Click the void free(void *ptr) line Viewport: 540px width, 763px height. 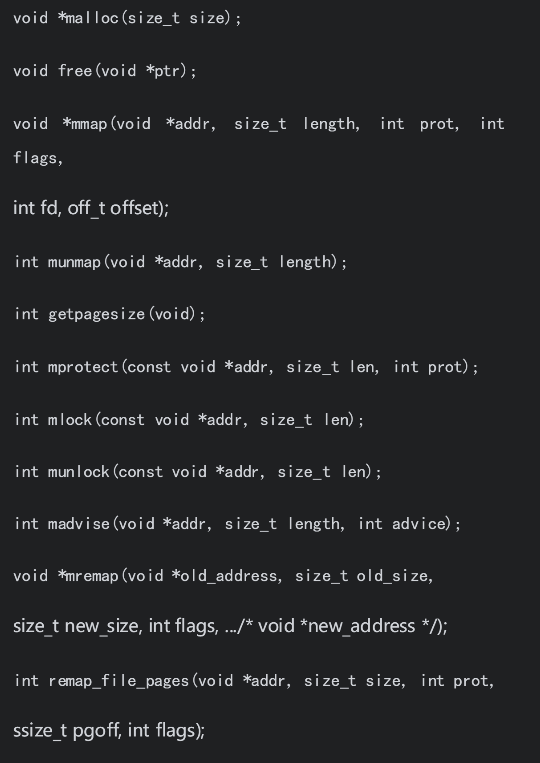[105, 71]
